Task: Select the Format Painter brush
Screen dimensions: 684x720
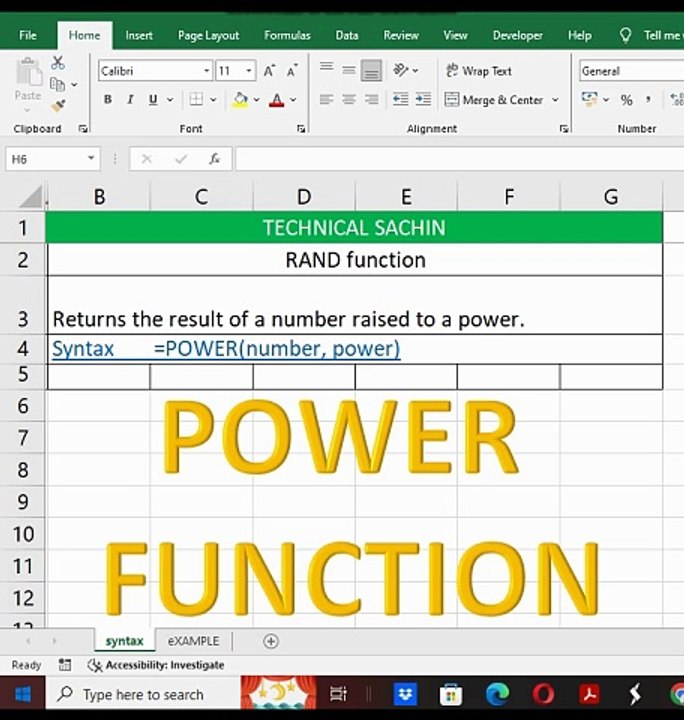Action: pos(58,106)
